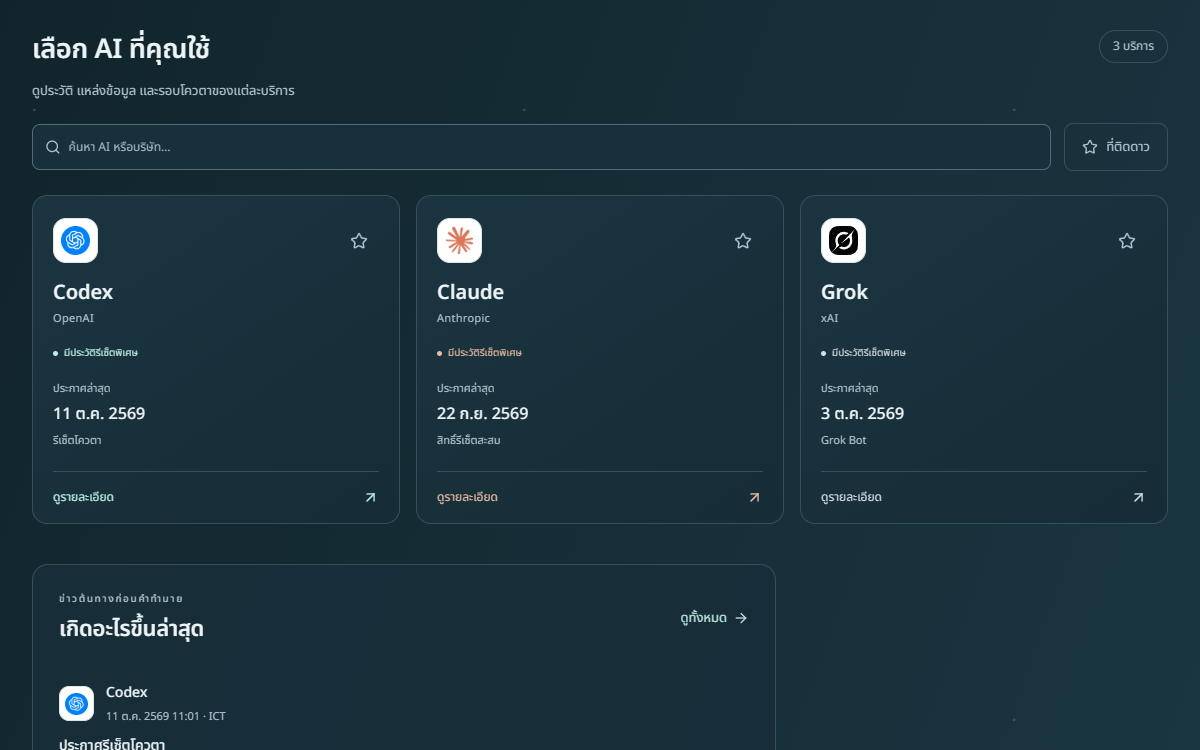The width and height of the screenshot is (1200, 750).
Task: Click the Grok Bot text
Action: tap(844, 440)
